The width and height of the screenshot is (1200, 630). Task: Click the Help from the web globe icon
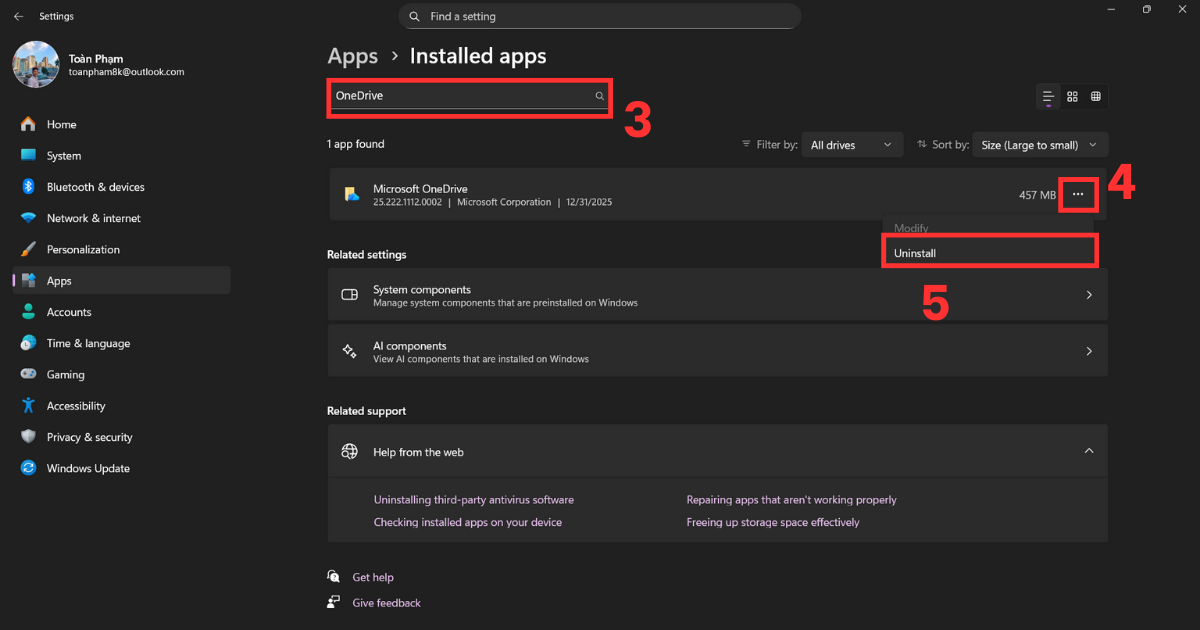pyautogui.click(x=349, y=451)
